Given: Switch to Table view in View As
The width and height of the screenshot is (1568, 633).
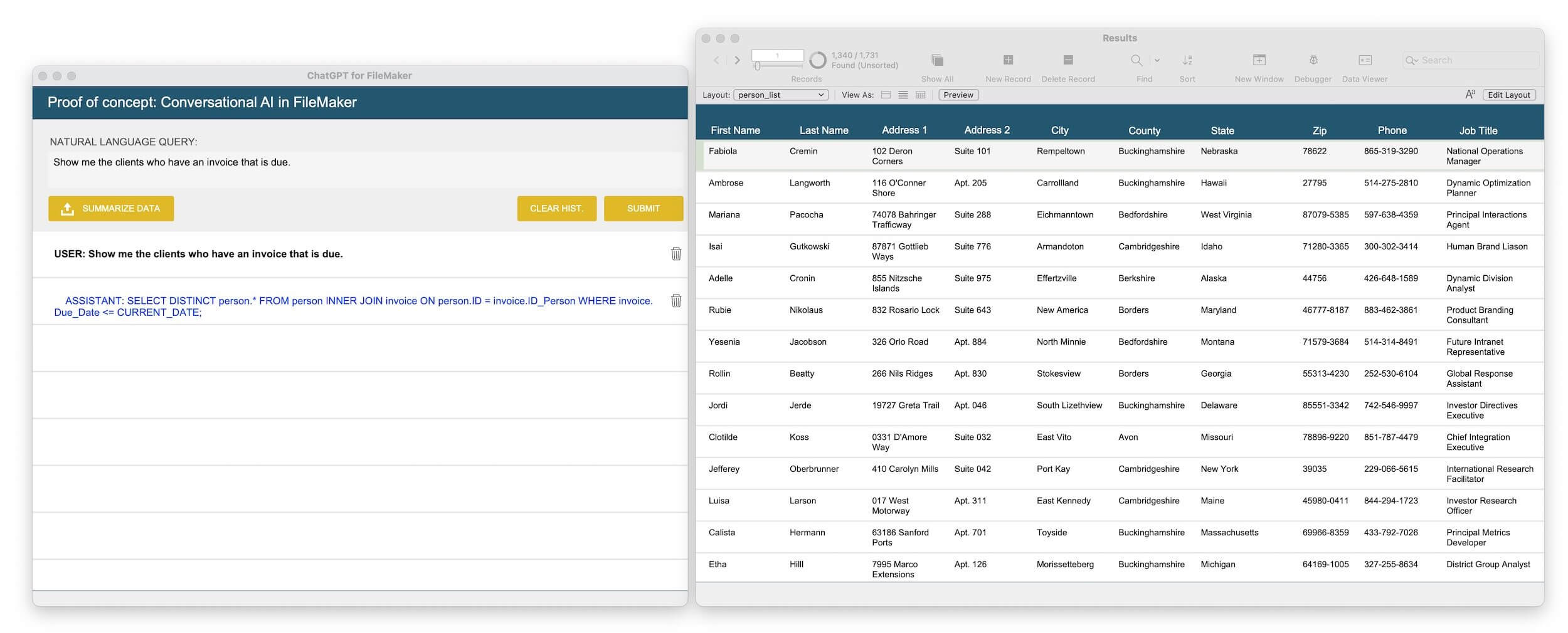Looking at the screenshot, I should [x=920, y=95].
